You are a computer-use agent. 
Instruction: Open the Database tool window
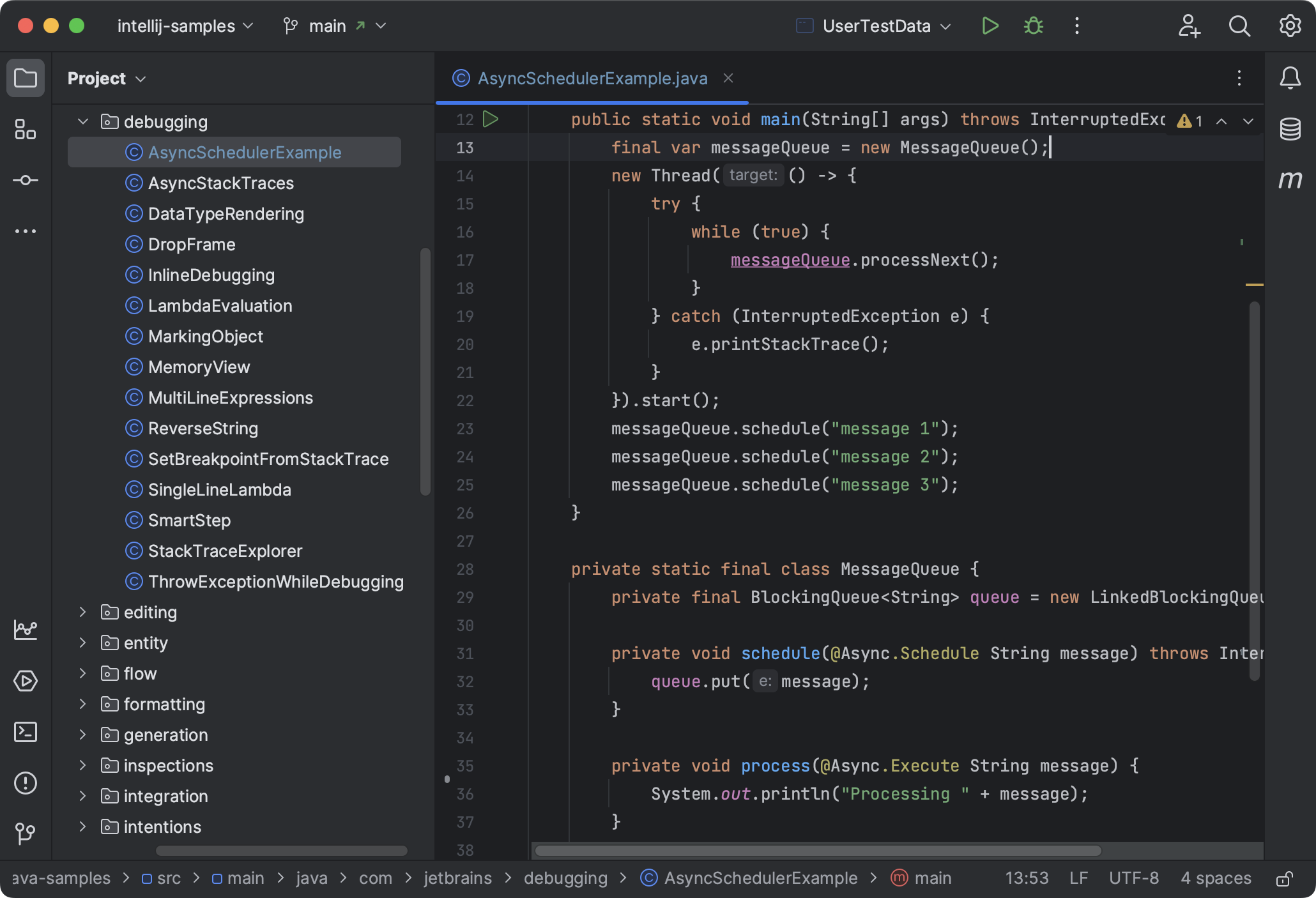(1291, 130)
